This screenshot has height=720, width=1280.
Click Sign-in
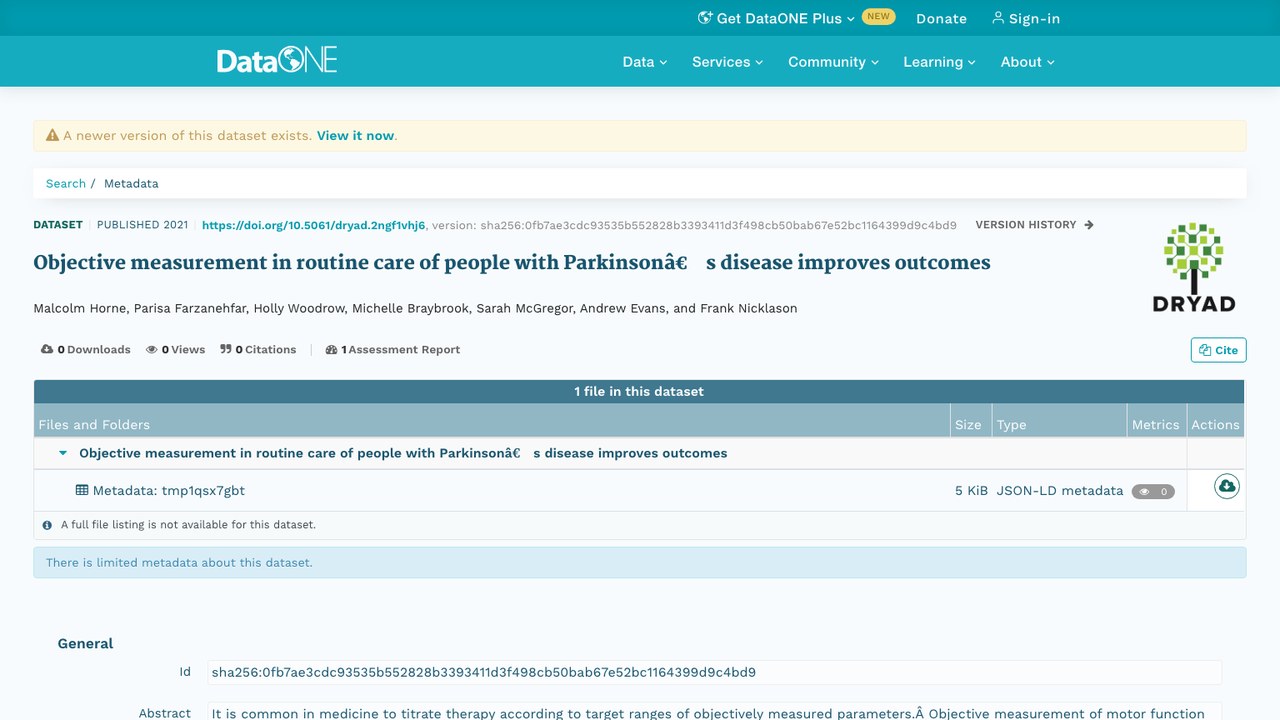[x=1025, y=18]
